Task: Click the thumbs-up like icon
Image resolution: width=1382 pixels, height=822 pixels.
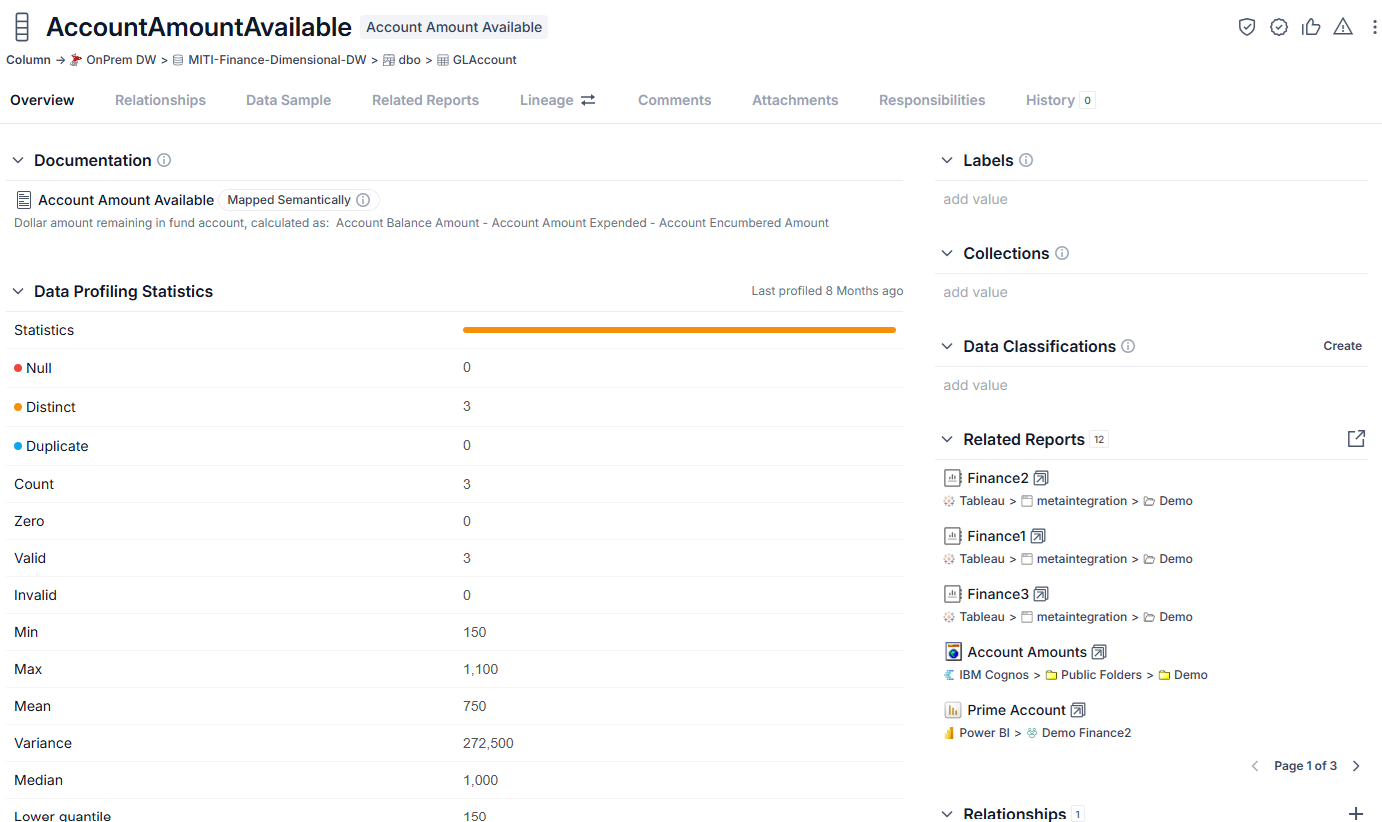Action: pyautogui.click(x=1311, y=27)
